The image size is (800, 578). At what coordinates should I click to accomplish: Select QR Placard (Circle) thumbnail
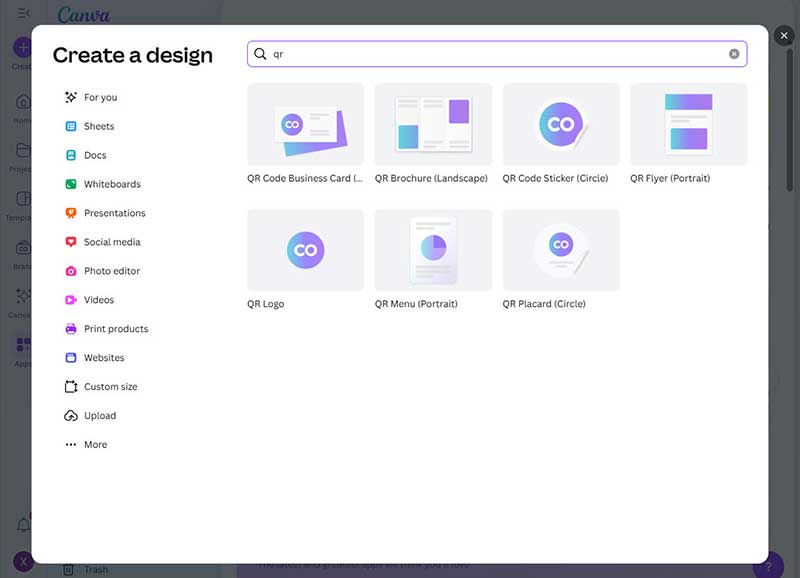[561, 250]
